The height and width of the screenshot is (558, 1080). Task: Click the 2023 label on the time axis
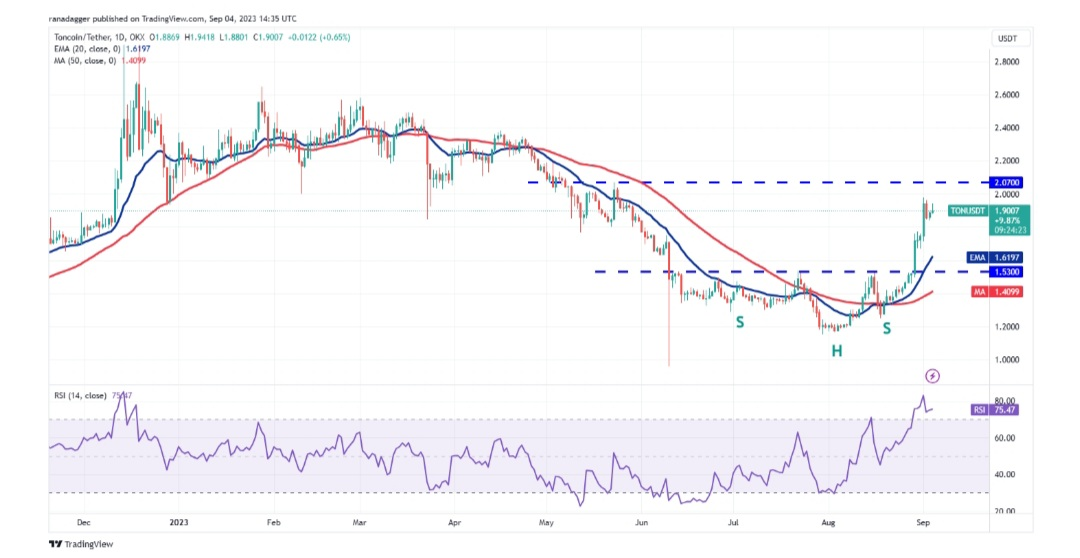pyautogui.click(x=178, y=521)
